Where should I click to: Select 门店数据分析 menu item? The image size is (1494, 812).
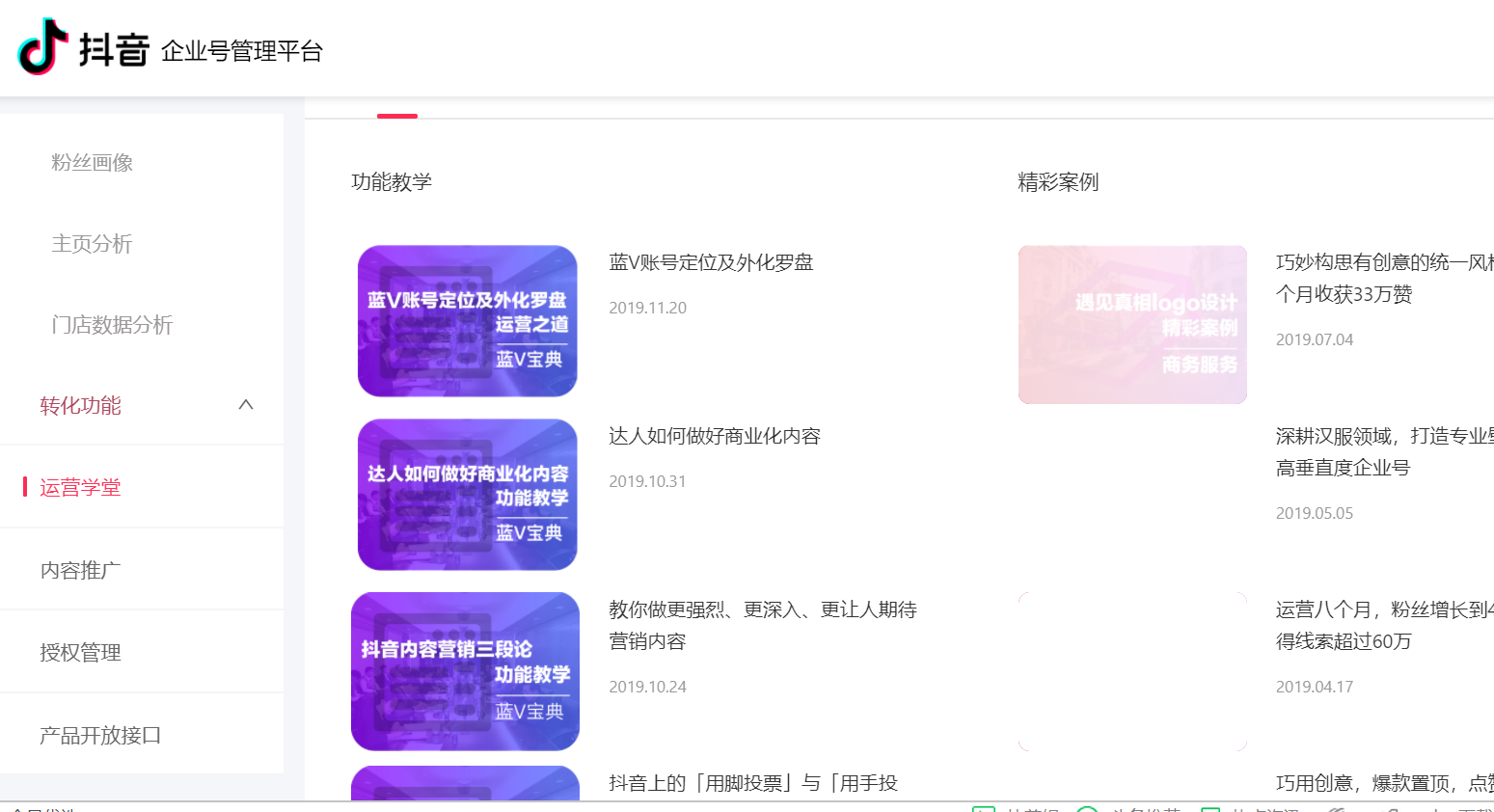coord(112,324)
